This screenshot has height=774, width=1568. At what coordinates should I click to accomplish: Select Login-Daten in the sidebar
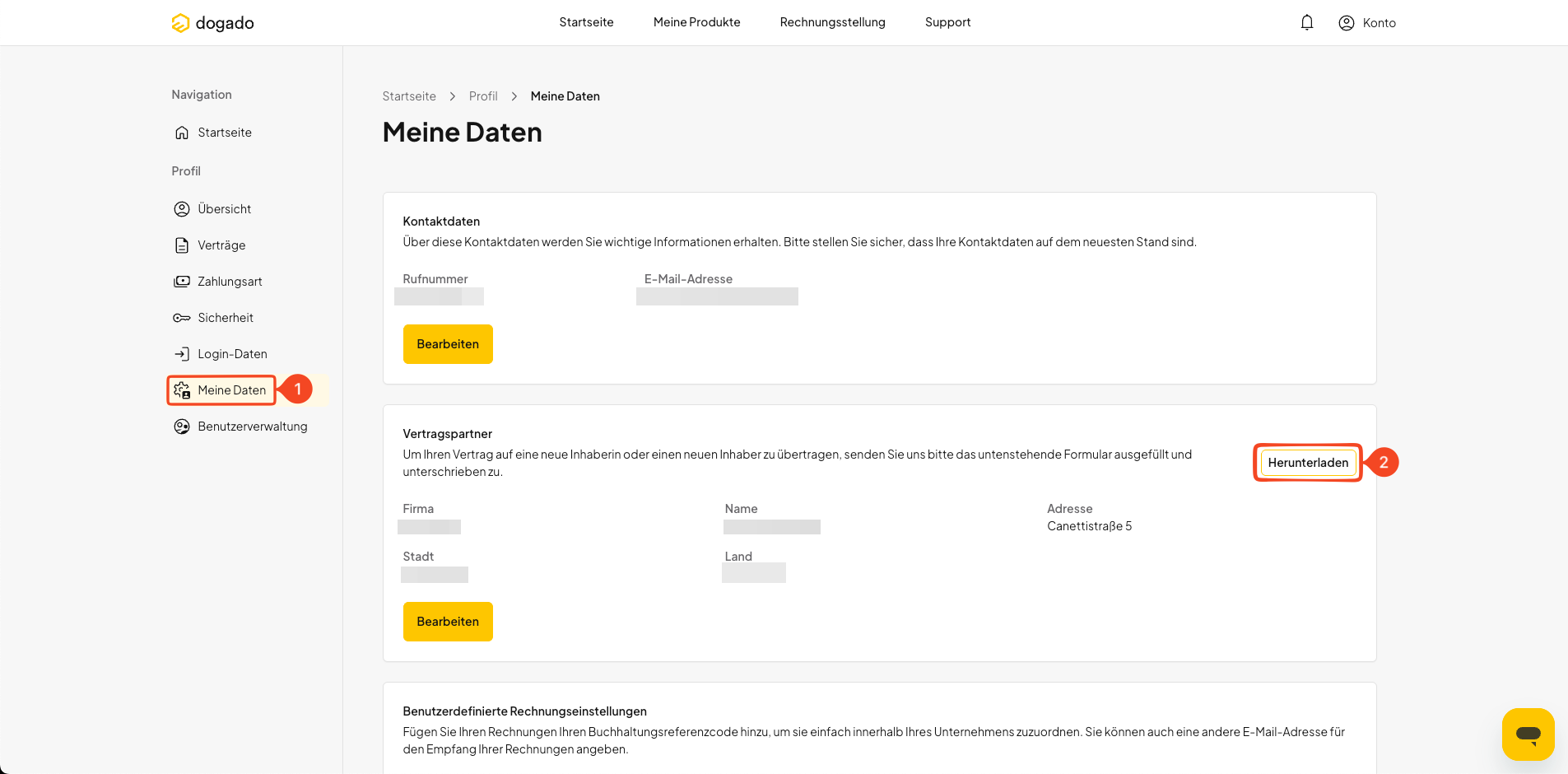click(x=232, y=354)
